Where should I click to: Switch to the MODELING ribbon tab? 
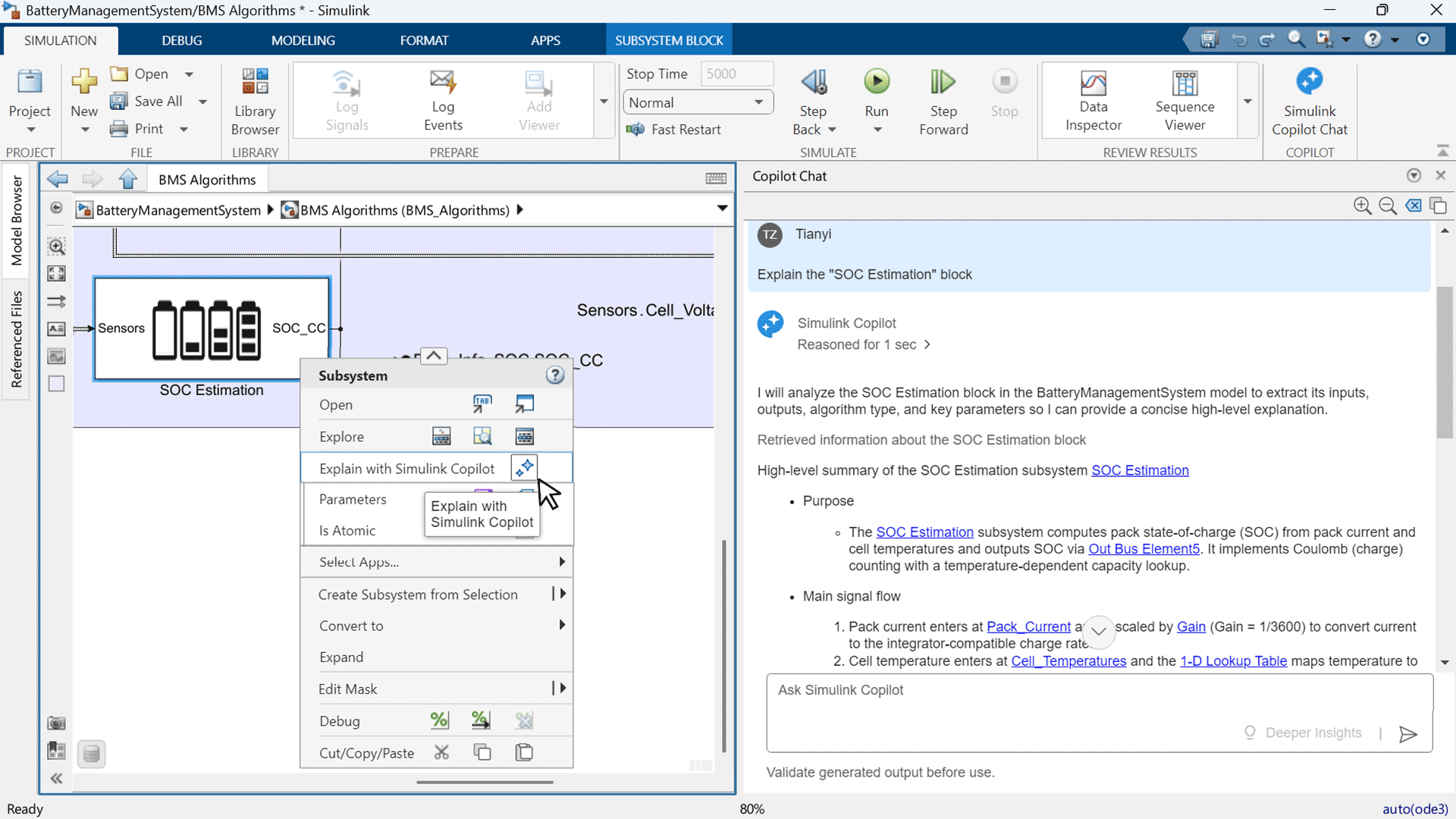(303, 40)
